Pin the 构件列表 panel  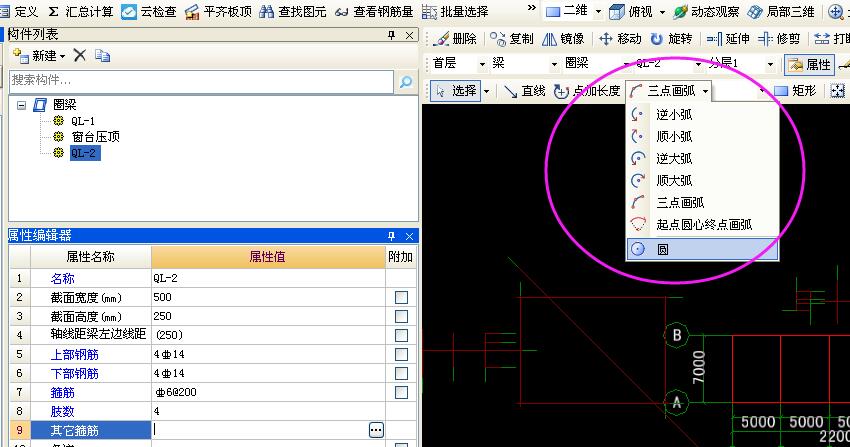(x=391, y=35)
